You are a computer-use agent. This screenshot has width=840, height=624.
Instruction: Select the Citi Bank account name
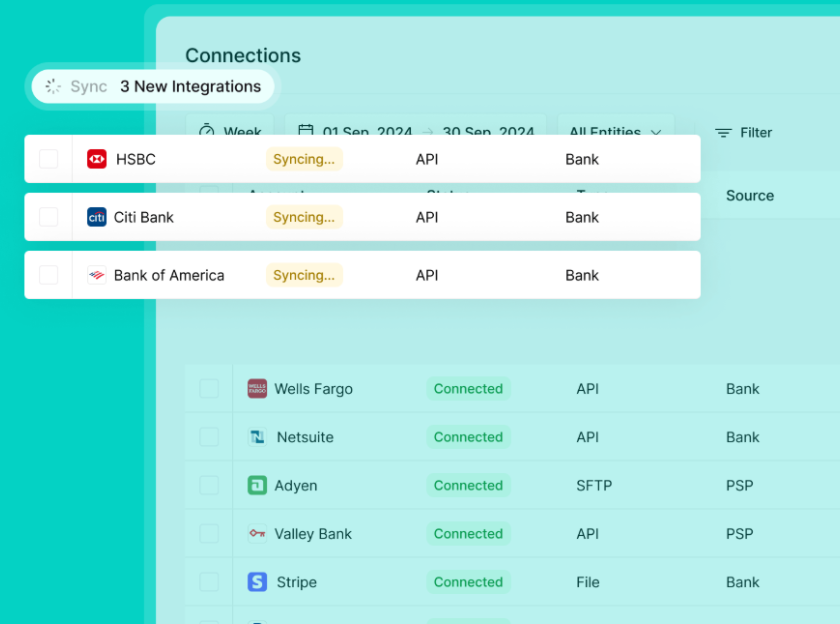[x=144, y=217]
